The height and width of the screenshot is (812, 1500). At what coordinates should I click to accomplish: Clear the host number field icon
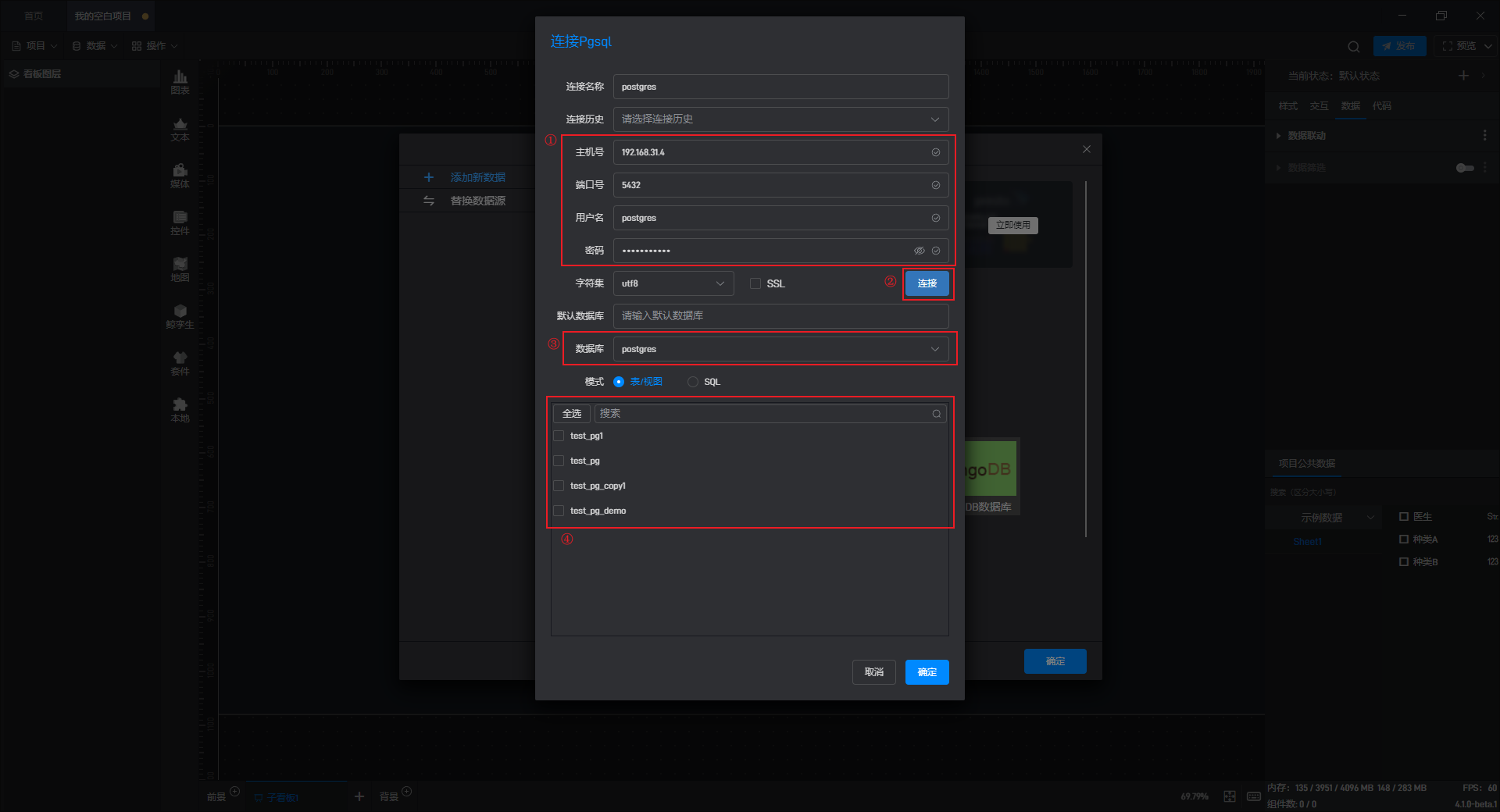(935, 152)
